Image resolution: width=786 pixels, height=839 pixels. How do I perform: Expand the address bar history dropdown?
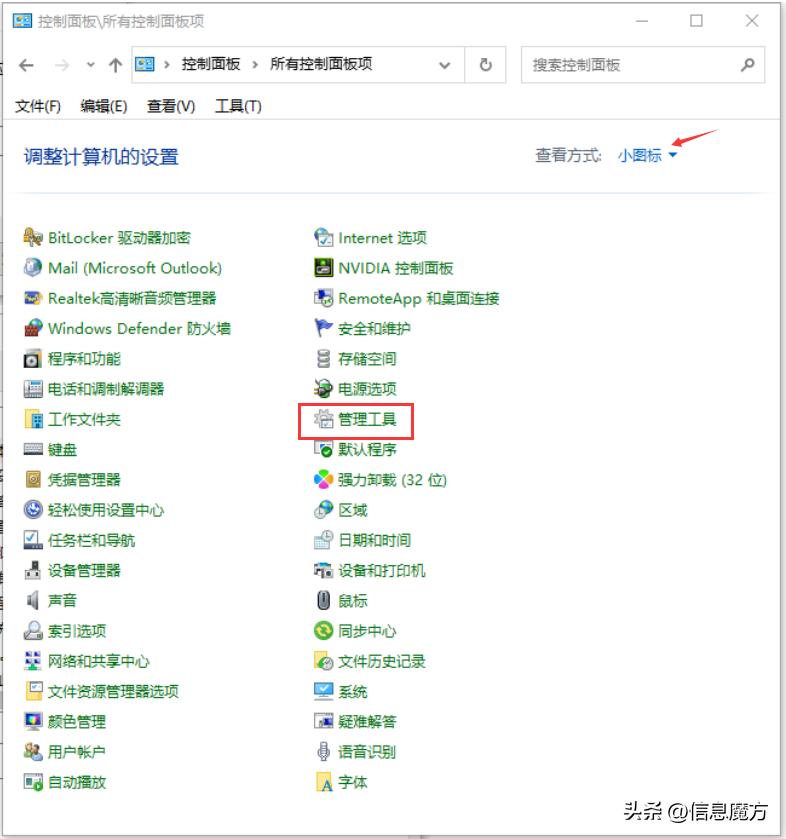click(444, 65)
